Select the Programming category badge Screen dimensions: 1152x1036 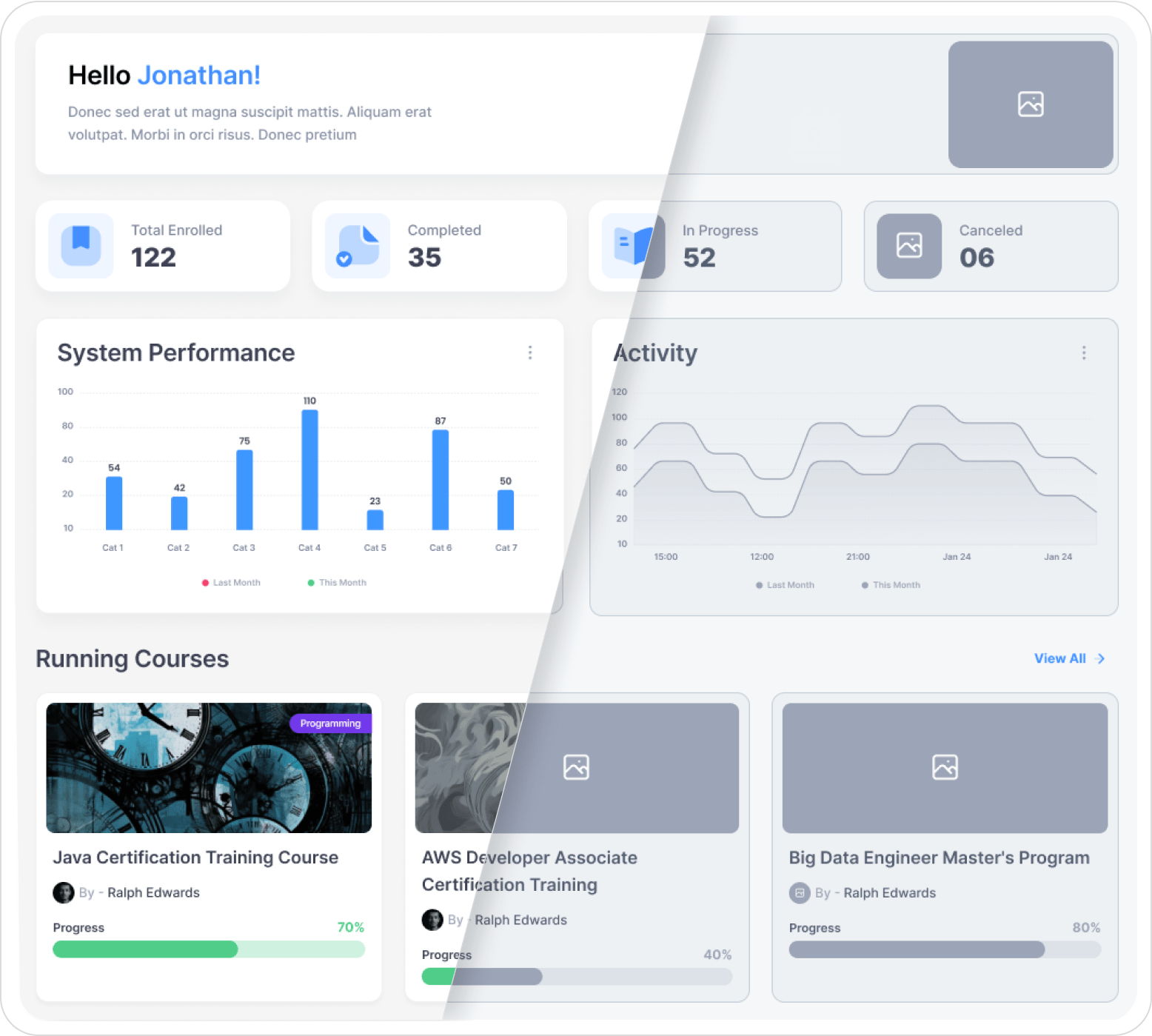(331, 723)
